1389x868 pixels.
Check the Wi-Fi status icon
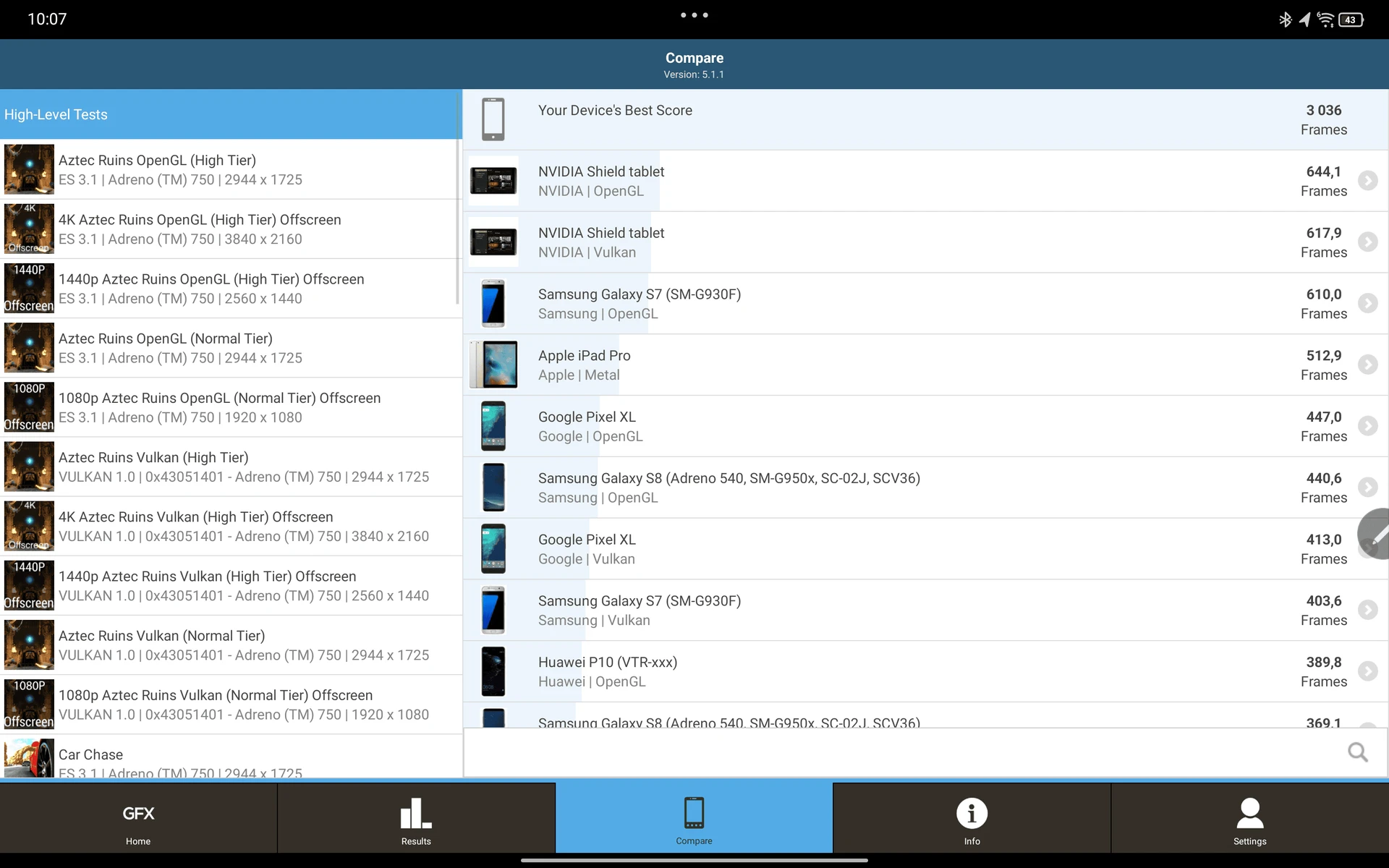pyautogui.click(x=1325, y=20)
